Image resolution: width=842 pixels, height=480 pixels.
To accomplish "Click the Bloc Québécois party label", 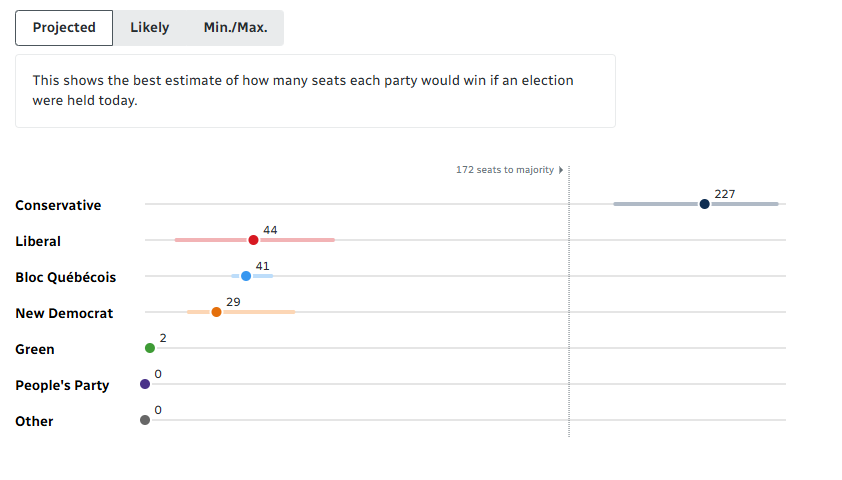I will pos(65,277).
